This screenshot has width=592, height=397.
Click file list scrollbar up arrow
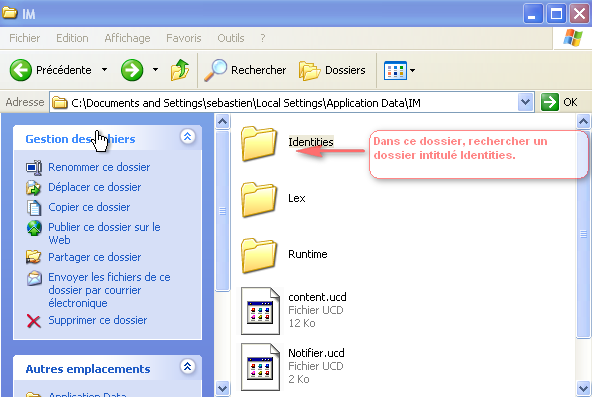(x=583, y=122)
